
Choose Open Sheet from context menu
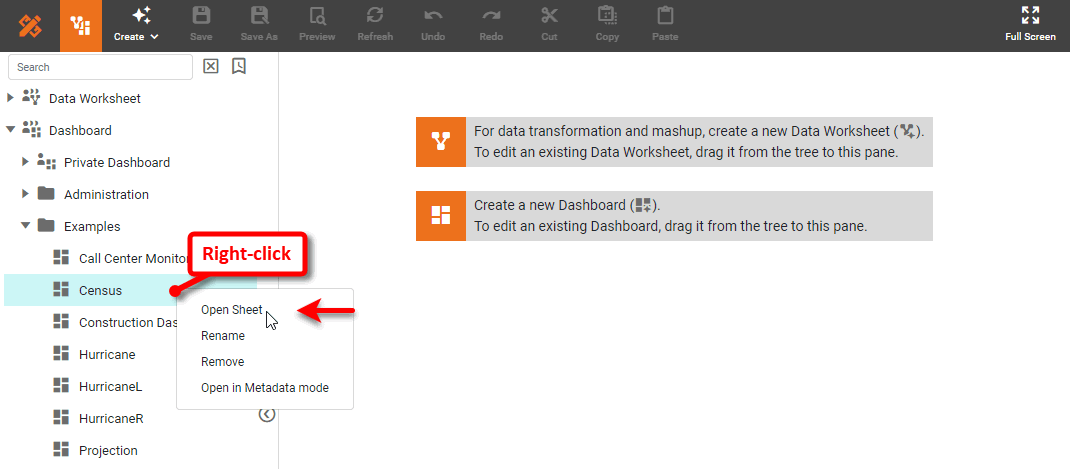(231, 310)
